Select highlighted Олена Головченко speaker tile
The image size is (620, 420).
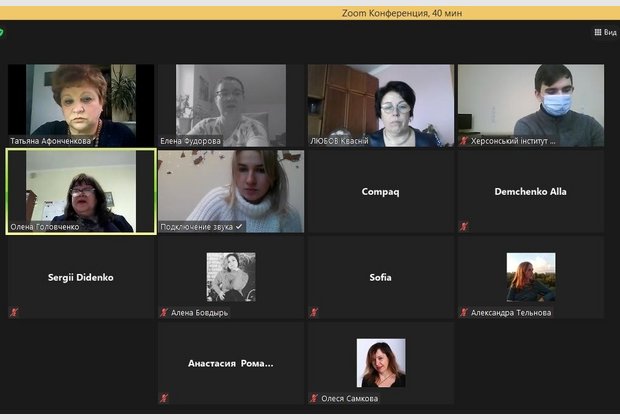81,191
